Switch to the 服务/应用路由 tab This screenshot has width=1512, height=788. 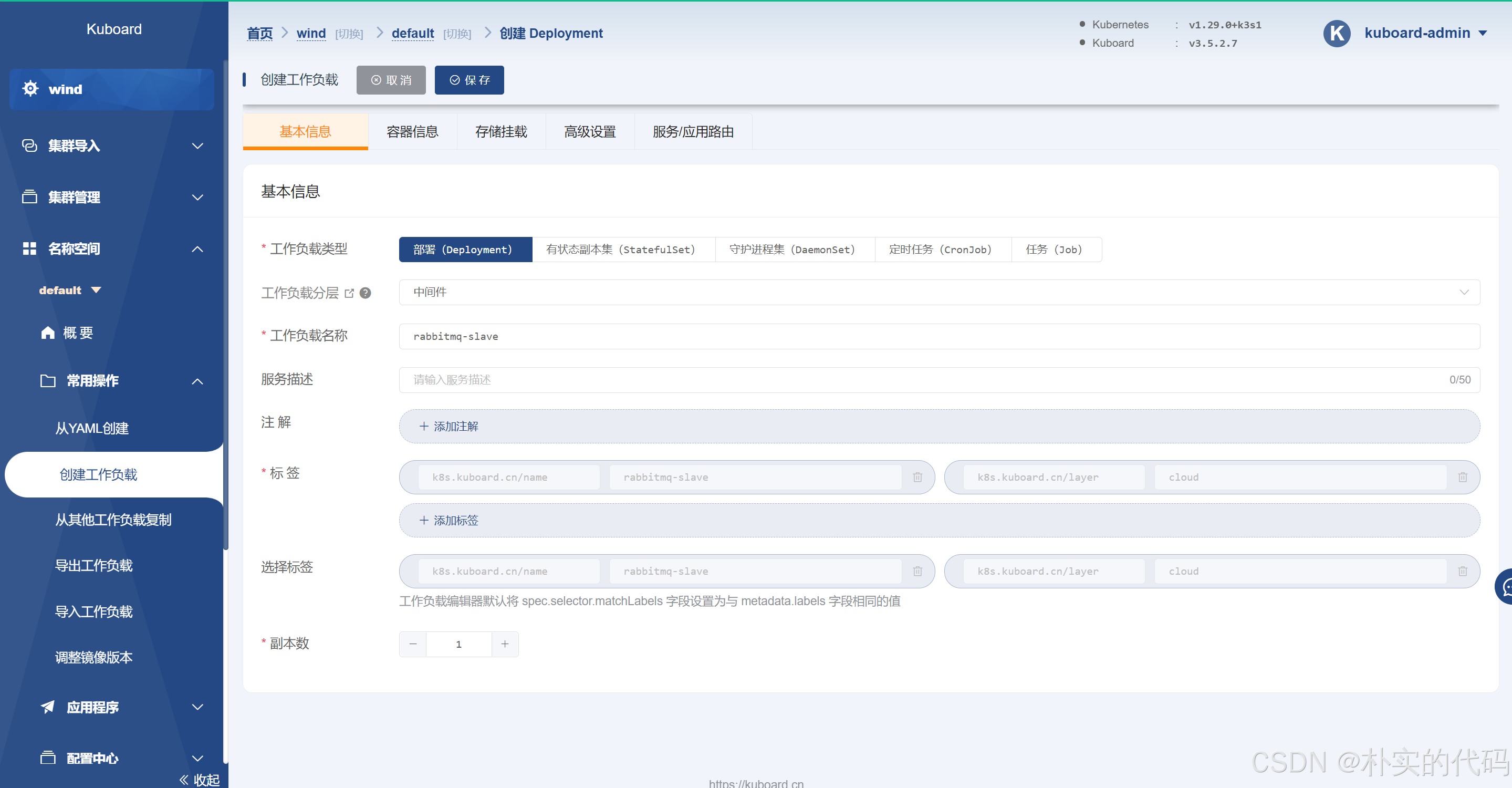coord(693,131)
